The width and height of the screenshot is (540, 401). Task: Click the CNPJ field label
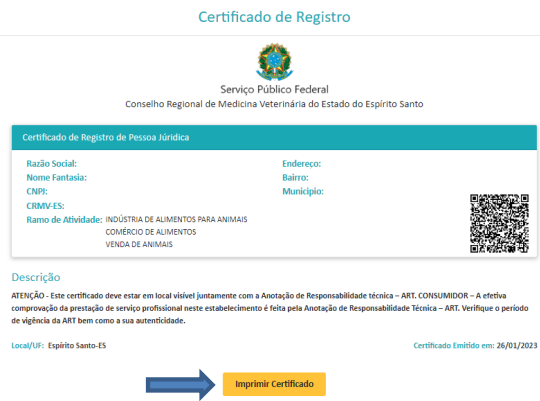(x=37, y=192)
